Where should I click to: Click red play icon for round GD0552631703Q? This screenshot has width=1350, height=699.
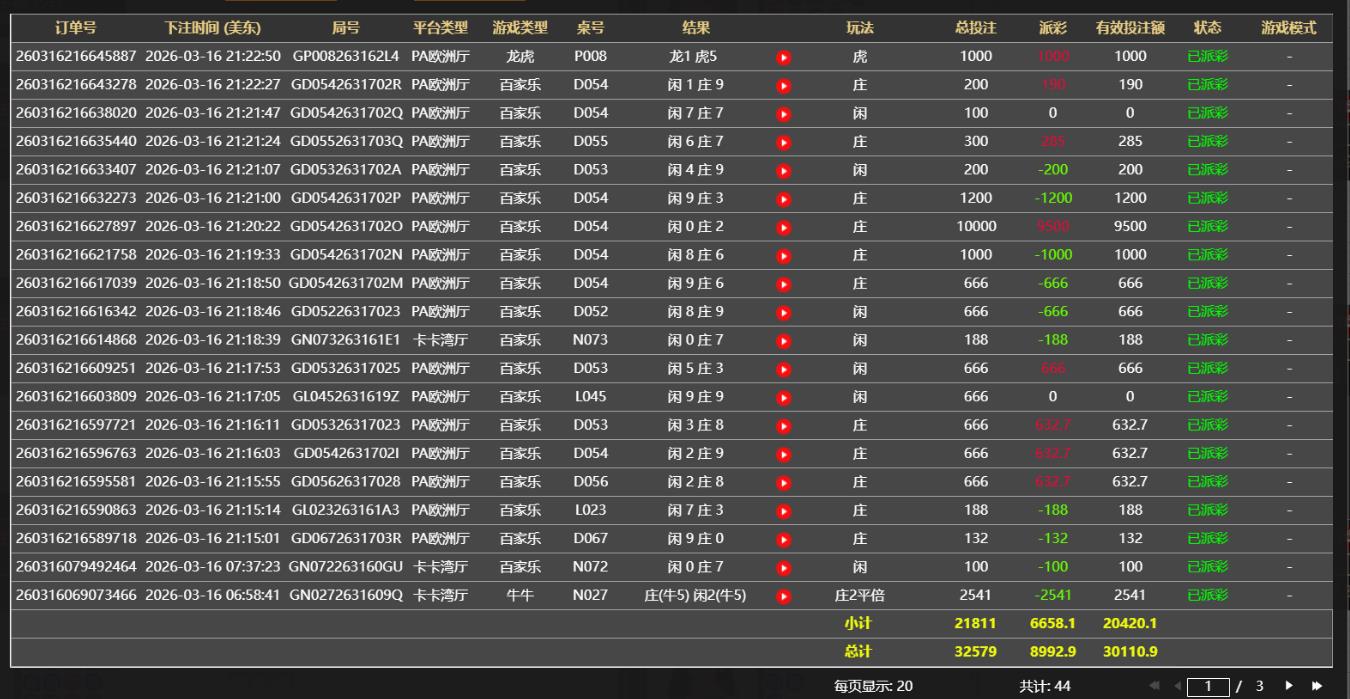[x=784, y=142]
